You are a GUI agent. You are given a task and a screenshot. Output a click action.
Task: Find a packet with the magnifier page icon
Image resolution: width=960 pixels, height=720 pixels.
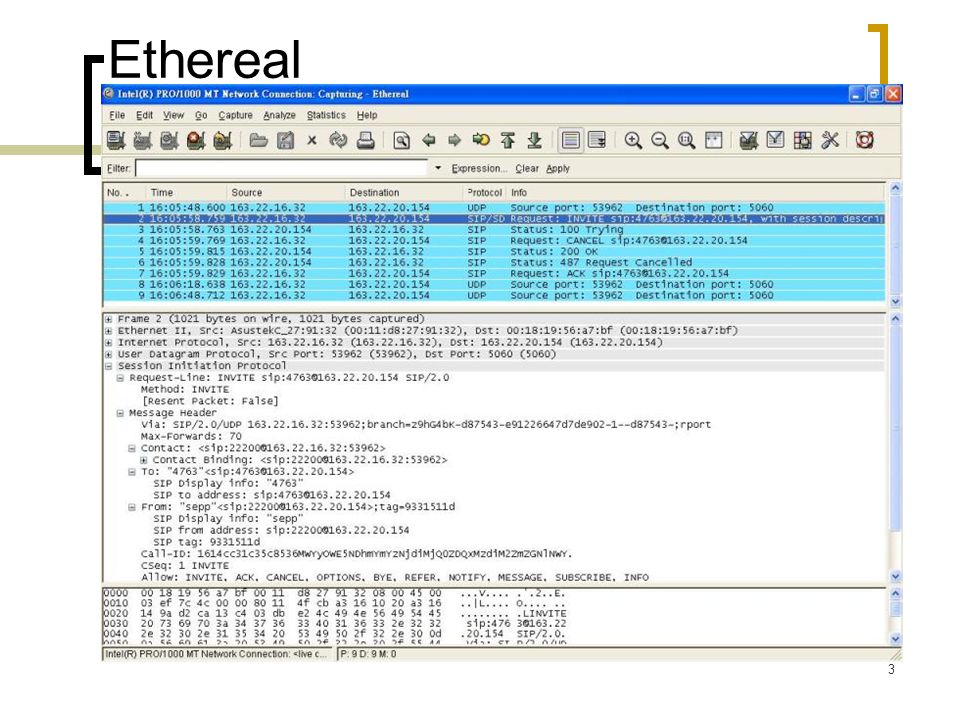coord(402,140)
